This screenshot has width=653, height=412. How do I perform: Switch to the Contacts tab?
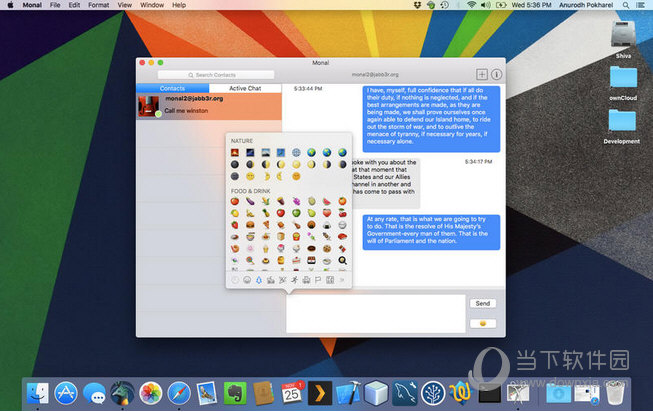click(x=172, y=88)
